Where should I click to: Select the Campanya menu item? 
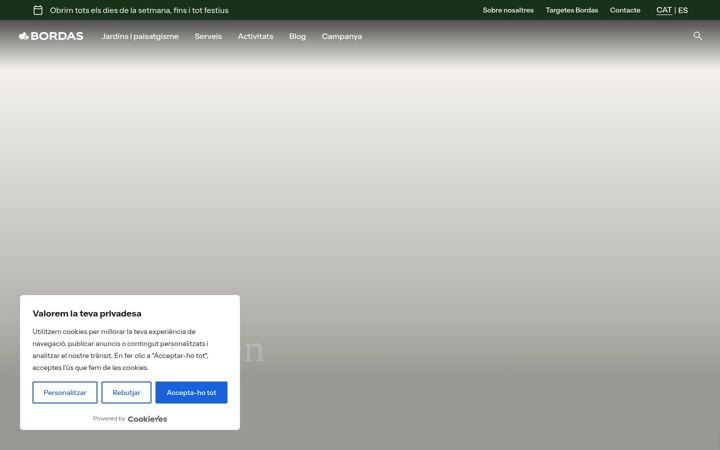[x=342, y=36]
